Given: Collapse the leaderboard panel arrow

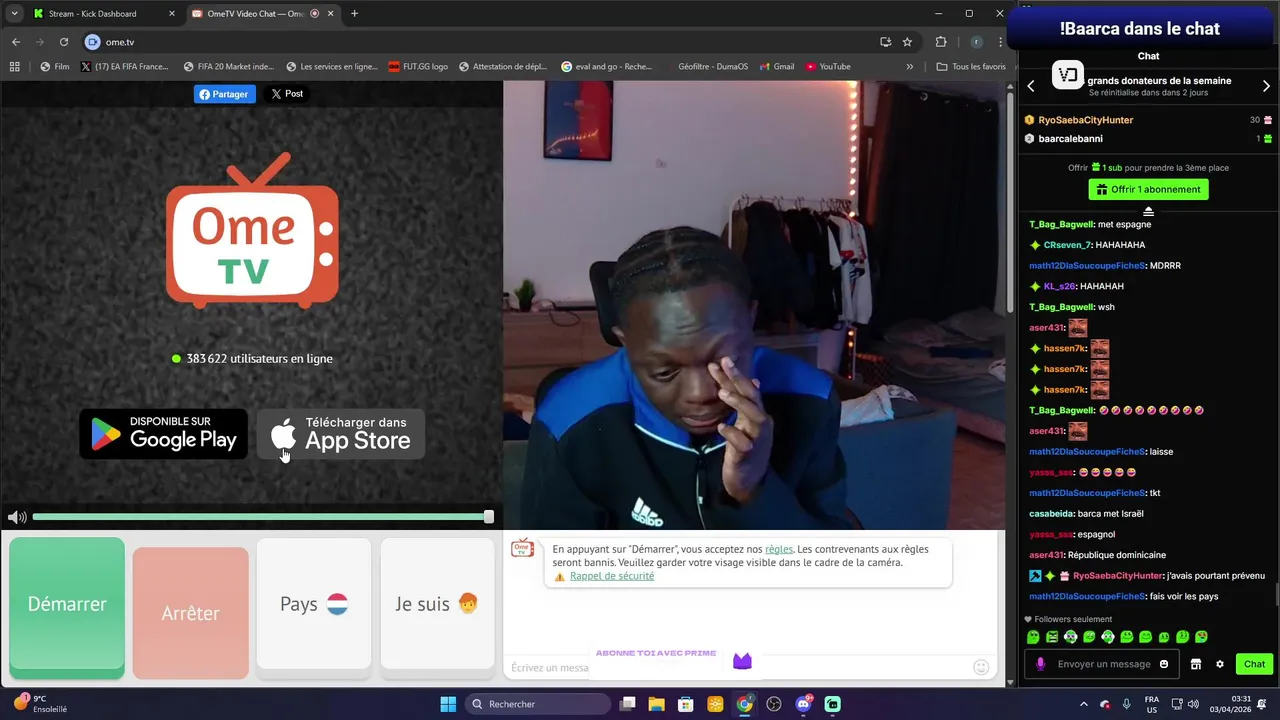Looking at the screenshot, I should (1148, 211).
